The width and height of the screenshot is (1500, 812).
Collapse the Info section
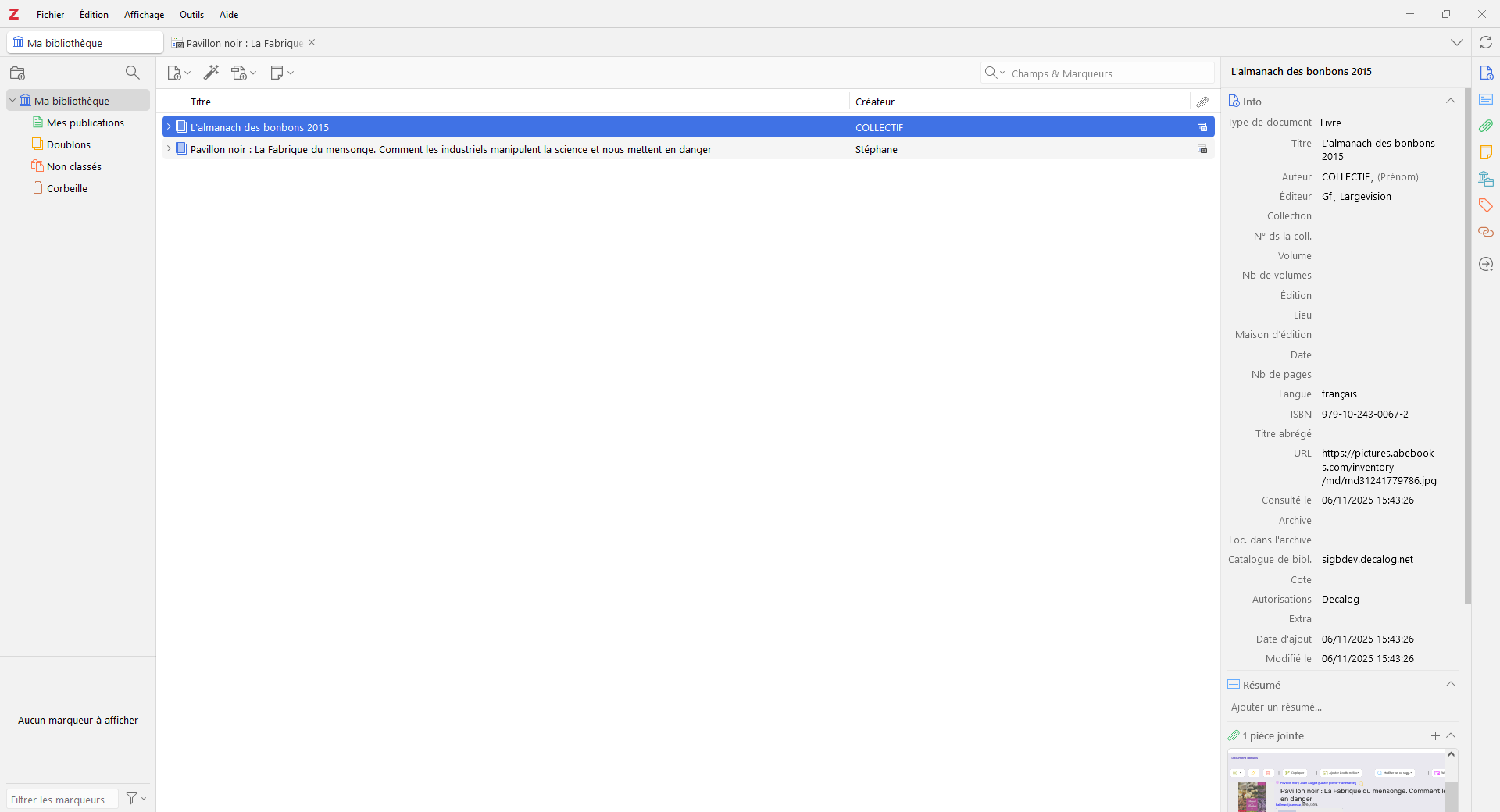[x=1452, y=101]
